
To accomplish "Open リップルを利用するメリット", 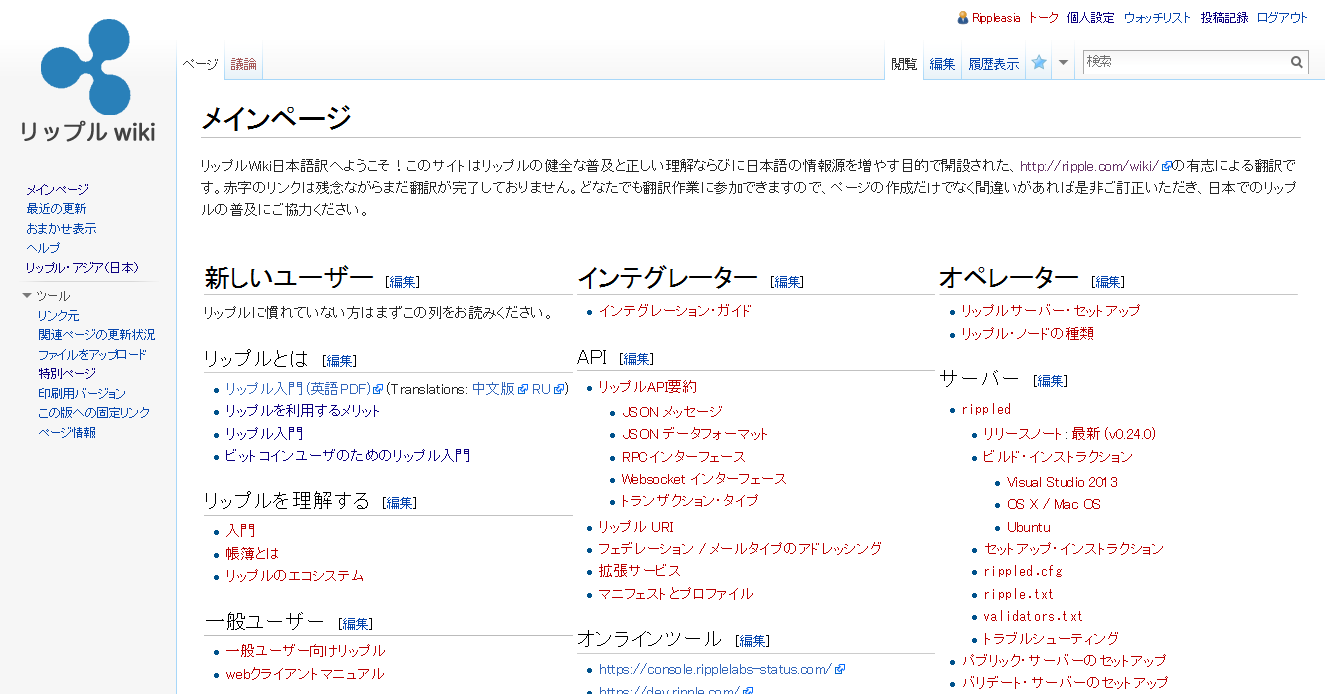I will click(x=303, y=411).
